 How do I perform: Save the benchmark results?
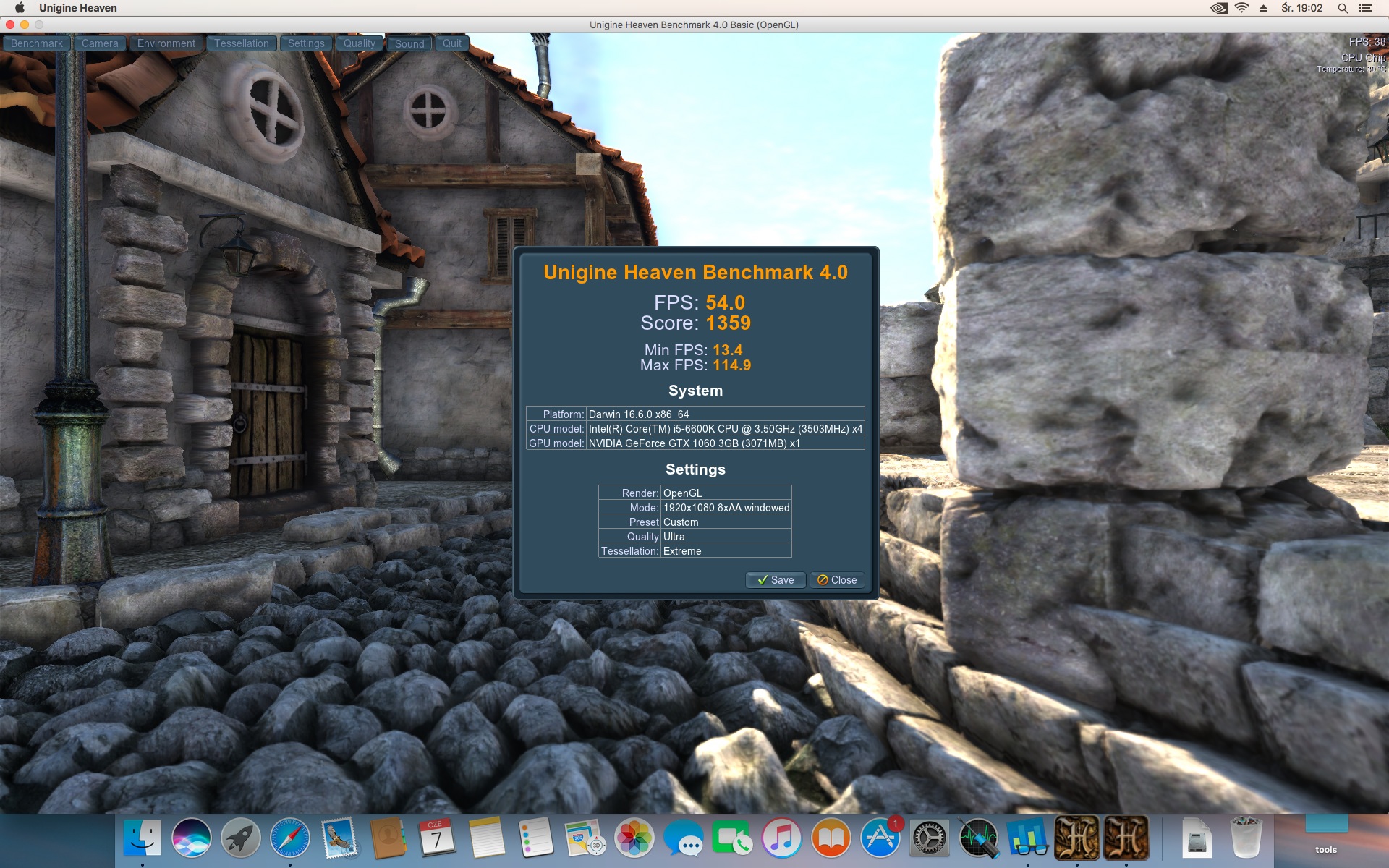[776, 580]
